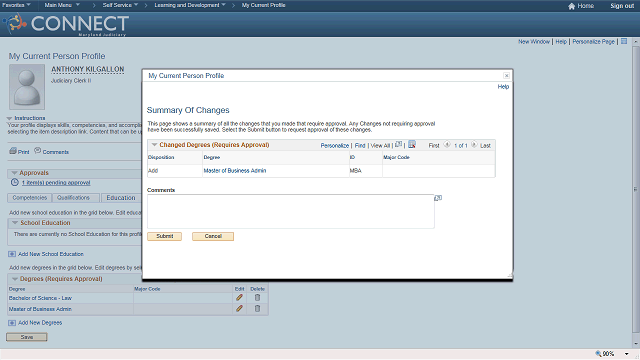Open the zoom level dropdown arrow
Viewport: 640px width, 360px height.
pyautogui.click(x=627, y=354)
